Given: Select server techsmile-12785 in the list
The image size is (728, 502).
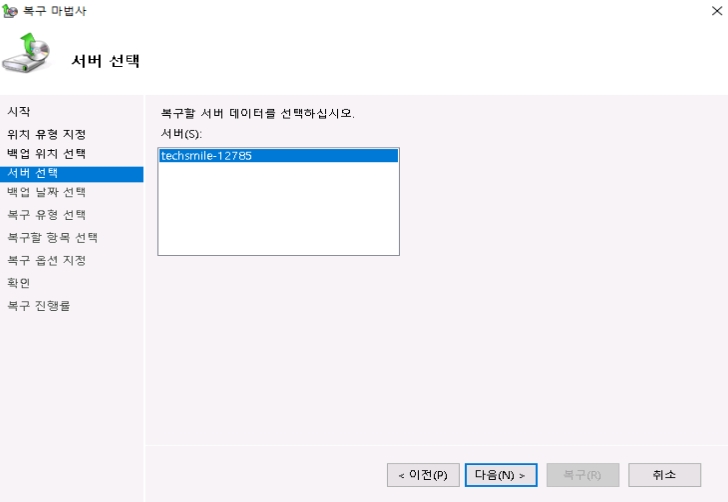Looking at the screenshot, I should [279, 156].
